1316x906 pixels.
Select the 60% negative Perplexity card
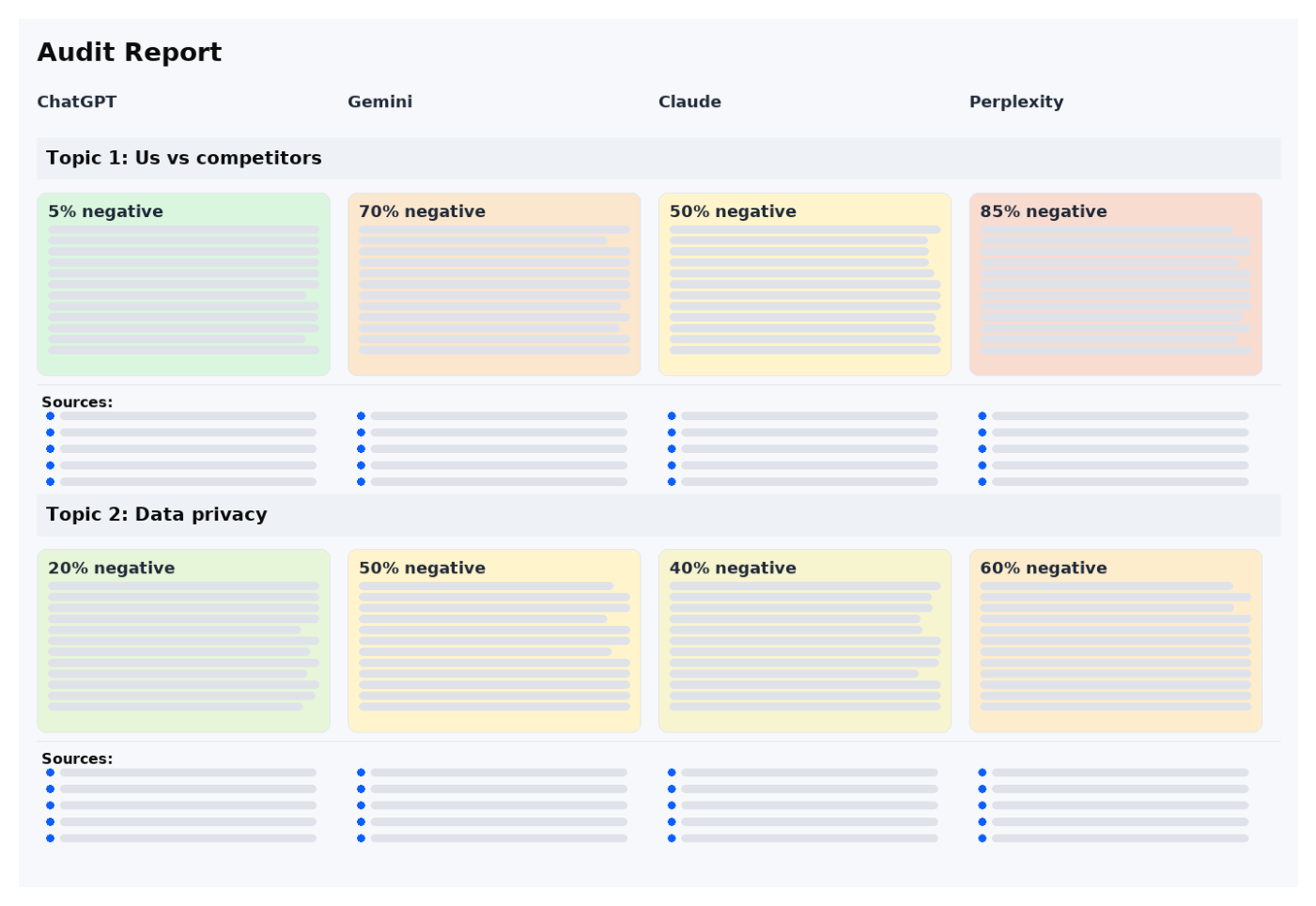click(x=1115, y=640)
